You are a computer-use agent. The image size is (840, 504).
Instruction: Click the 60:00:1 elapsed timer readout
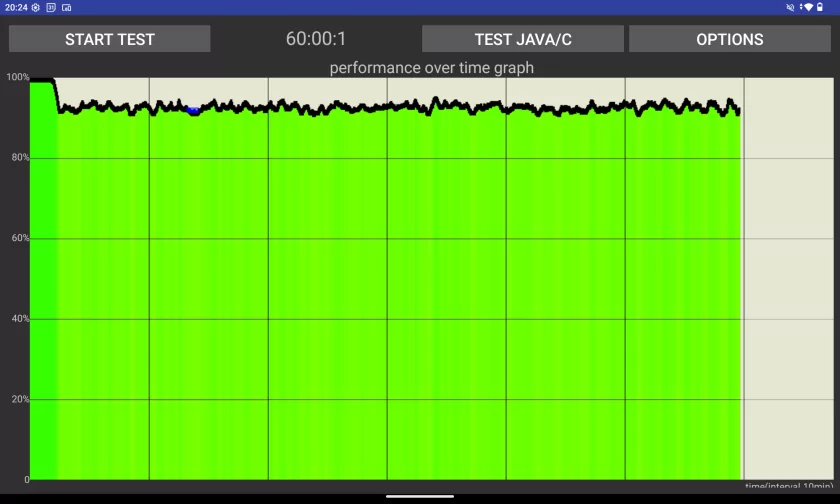(316, 39)
